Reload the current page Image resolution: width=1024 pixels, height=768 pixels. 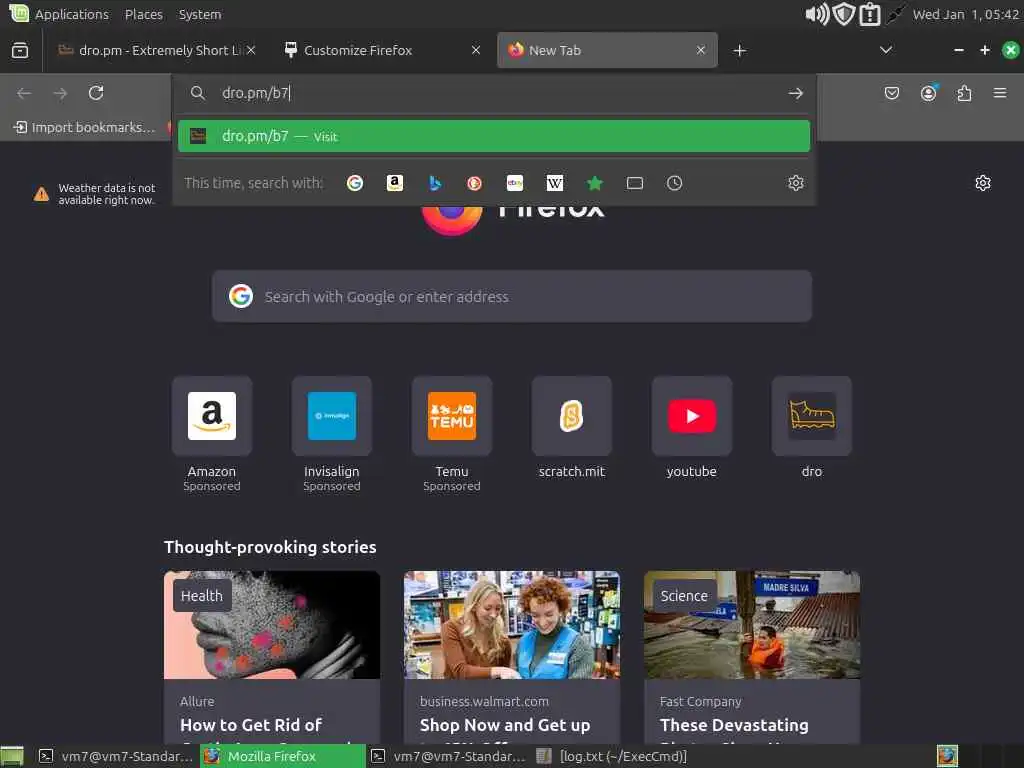coord(96,93)
